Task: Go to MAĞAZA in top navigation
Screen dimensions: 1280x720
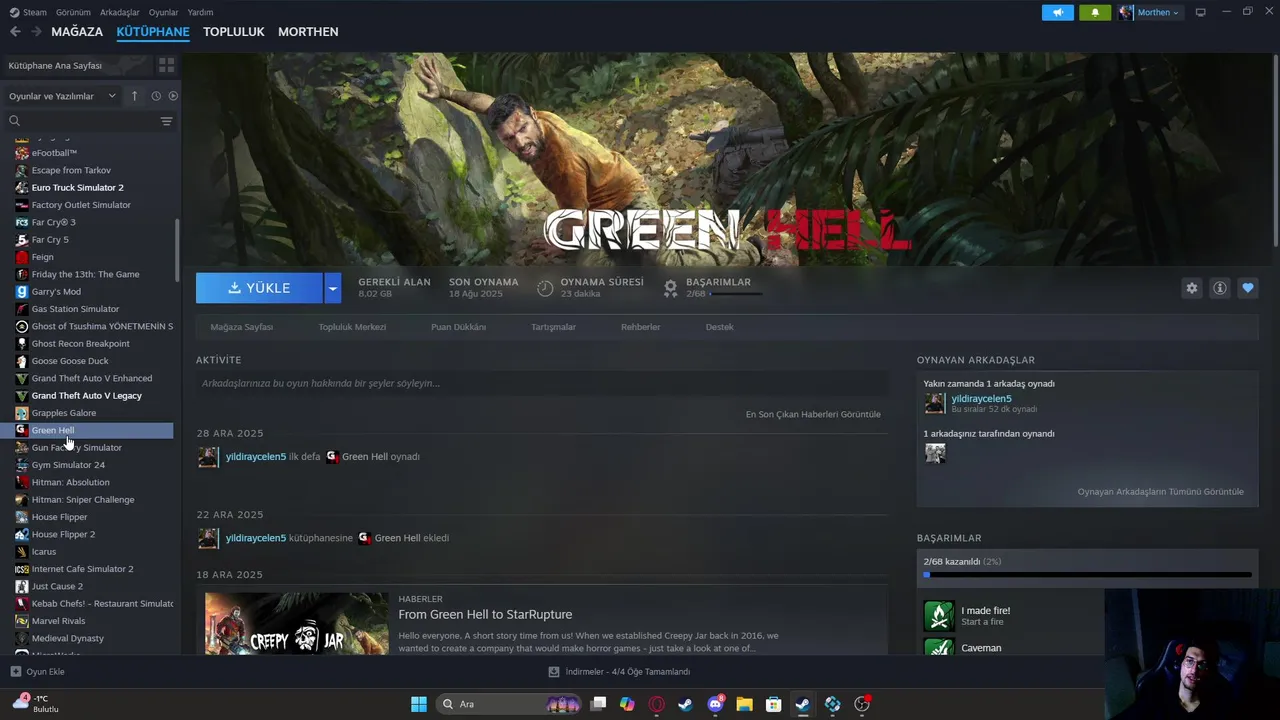Action: pos(77,32)
